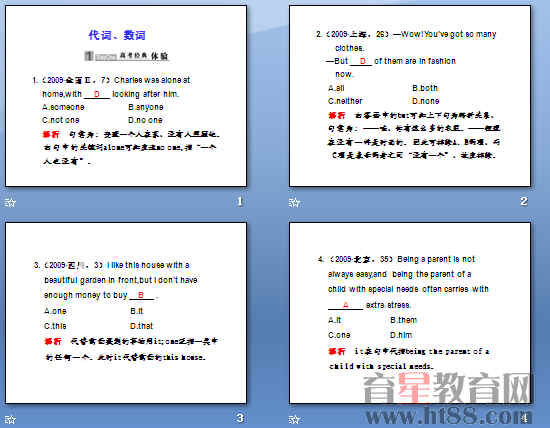The image size is (550, 428).
Task: Click slide number 1 label
Action: point(240,201)
